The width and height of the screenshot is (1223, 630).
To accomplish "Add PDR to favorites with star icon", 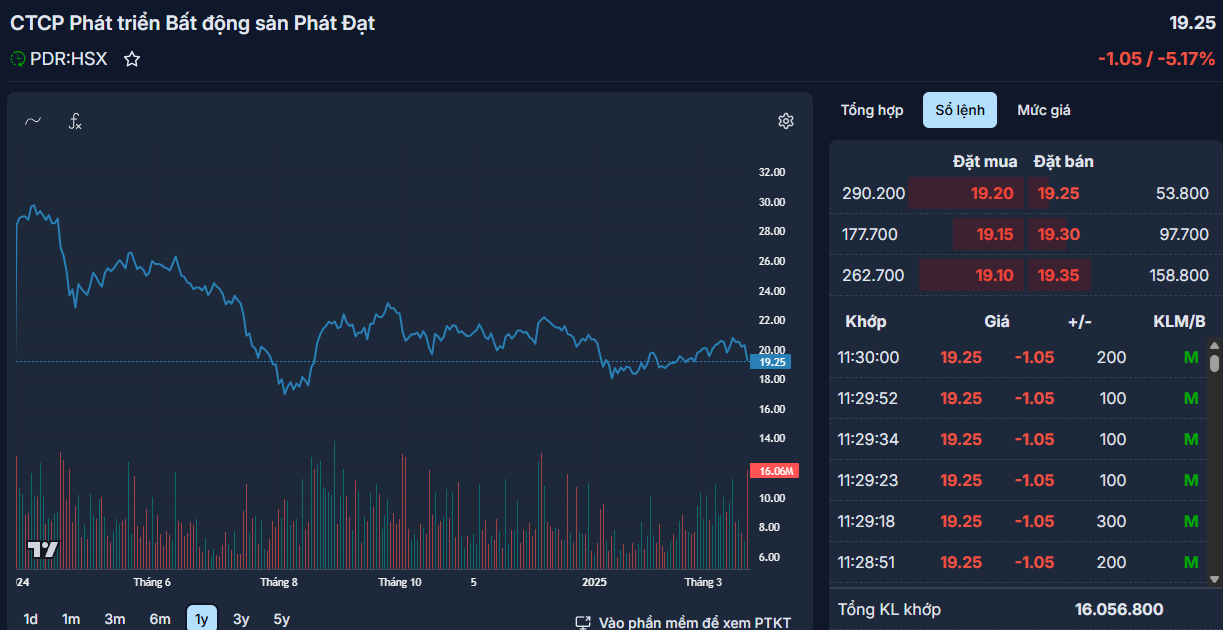I will [132, 59].
